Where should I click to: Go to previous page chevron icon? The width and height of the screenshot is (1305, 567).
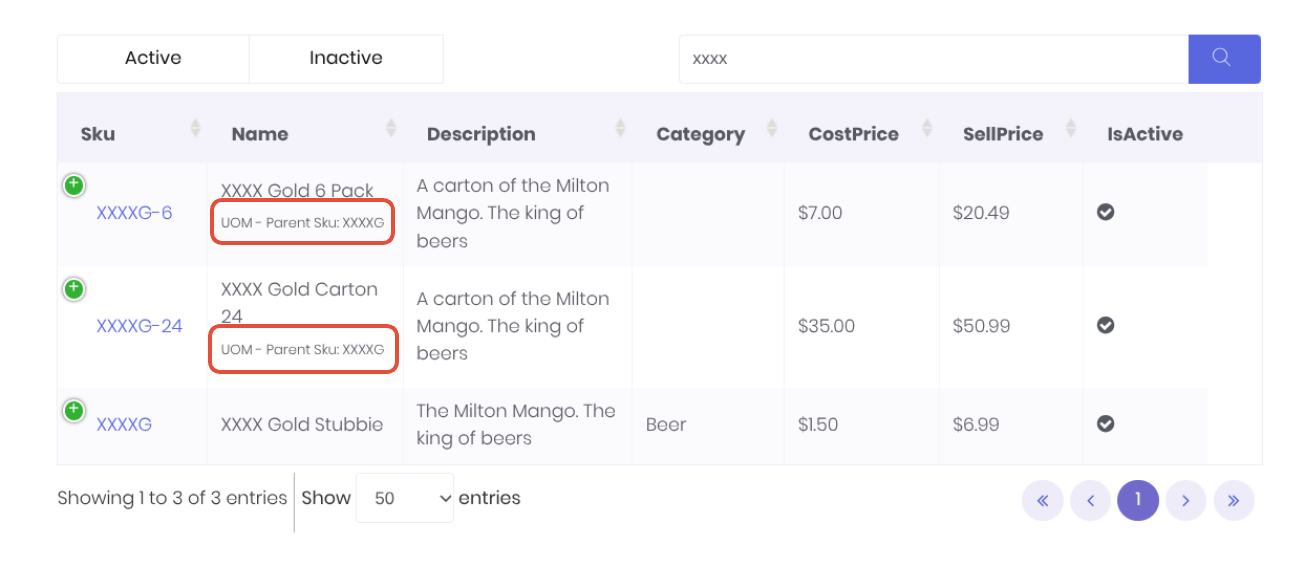(x=1090, y=501)
